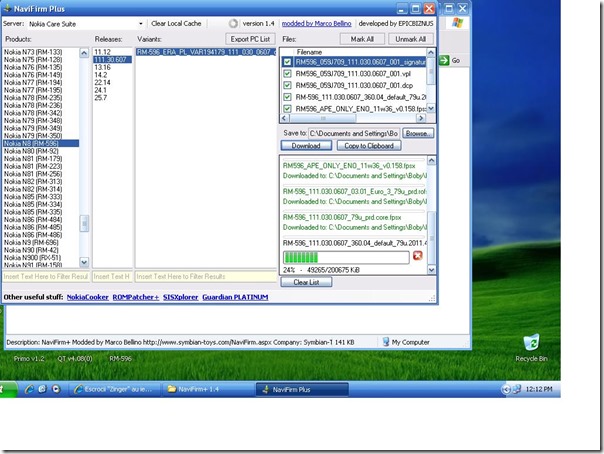The width and height of the screenshot is (604, 454).
Task: Open ROMPatcher+ link
Action: pos(136,297)
